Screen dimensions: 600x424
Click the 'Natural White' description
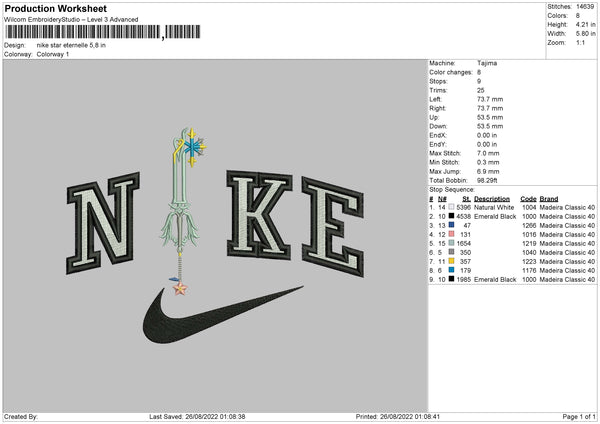pyautogui.click(x=494, y=207)
